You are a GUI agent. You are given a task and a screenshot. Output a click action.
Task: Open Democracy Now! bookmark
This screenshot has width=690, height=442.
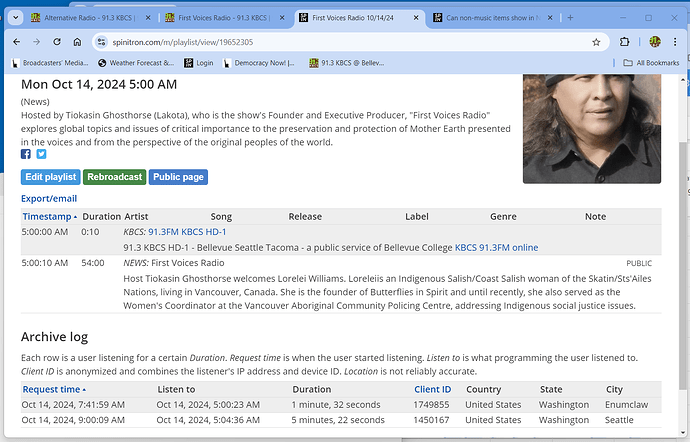click(x=259, y=63)
